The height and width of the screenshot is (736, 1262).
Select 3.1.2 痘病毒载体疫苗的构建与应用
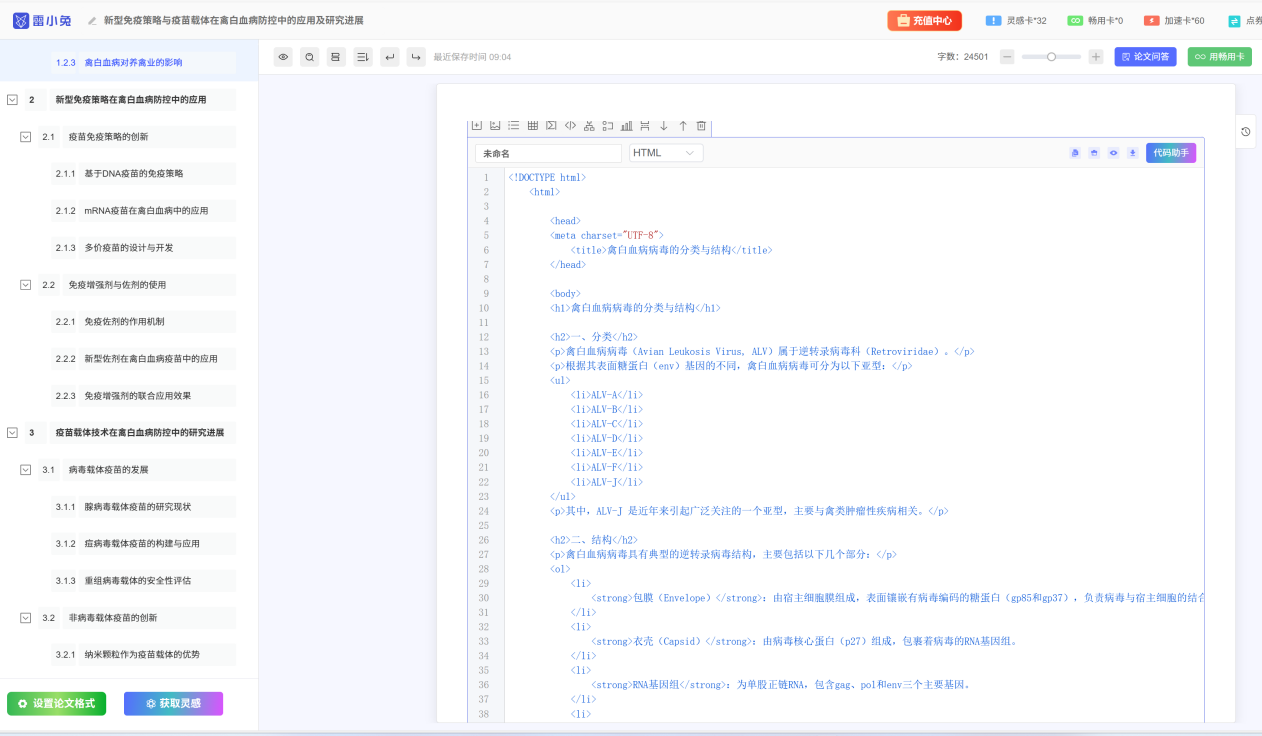tap(143, 544)
